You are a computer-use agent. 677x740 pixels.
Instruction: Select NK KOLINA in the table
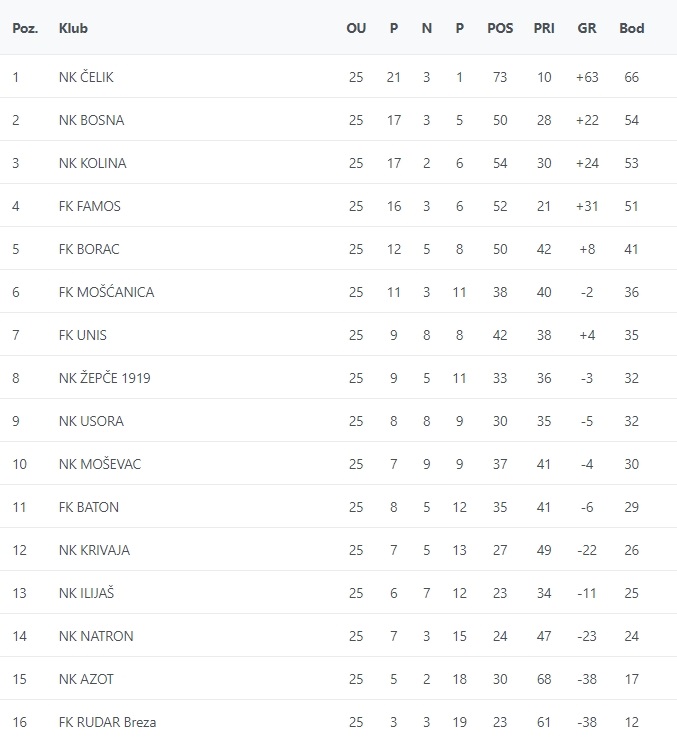[x=92, y=163]
